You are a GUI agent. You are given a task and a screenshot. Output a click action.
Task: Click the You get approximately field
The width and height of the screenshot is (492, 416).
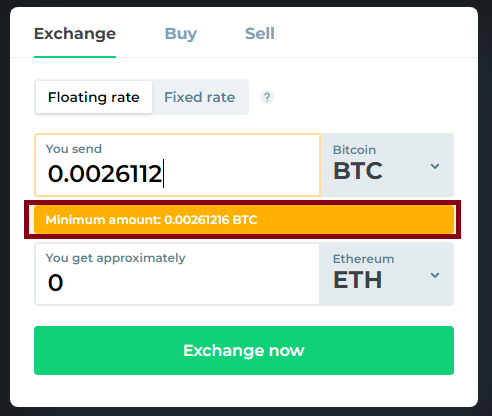(x=177, y=274)
